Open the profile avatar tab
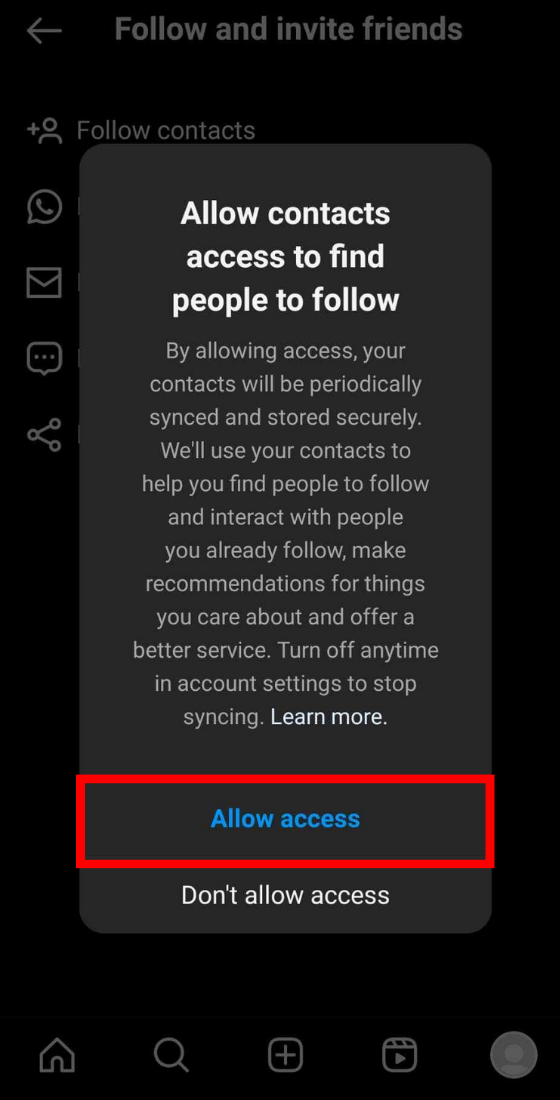 point(514,1054)
